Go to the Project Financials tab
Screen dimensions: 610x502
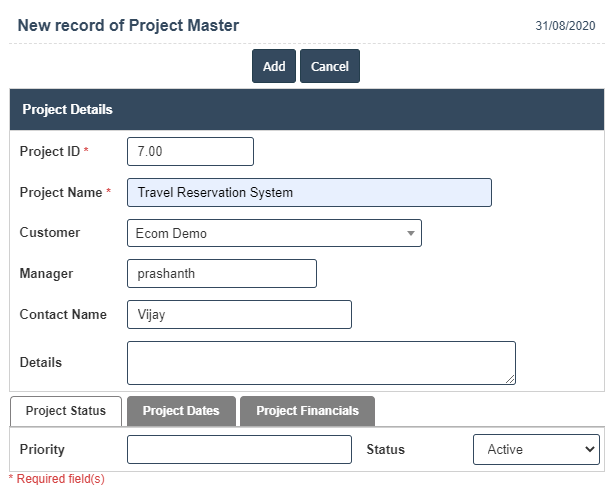click(x=307, y=411)
